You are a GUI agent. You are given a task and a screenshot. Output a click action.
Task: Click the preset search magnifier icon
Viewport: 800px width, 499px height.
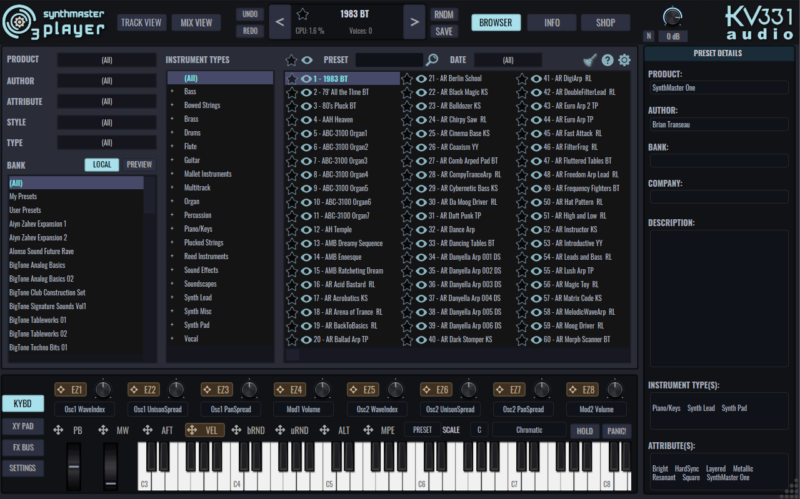[x=432, y=60]
